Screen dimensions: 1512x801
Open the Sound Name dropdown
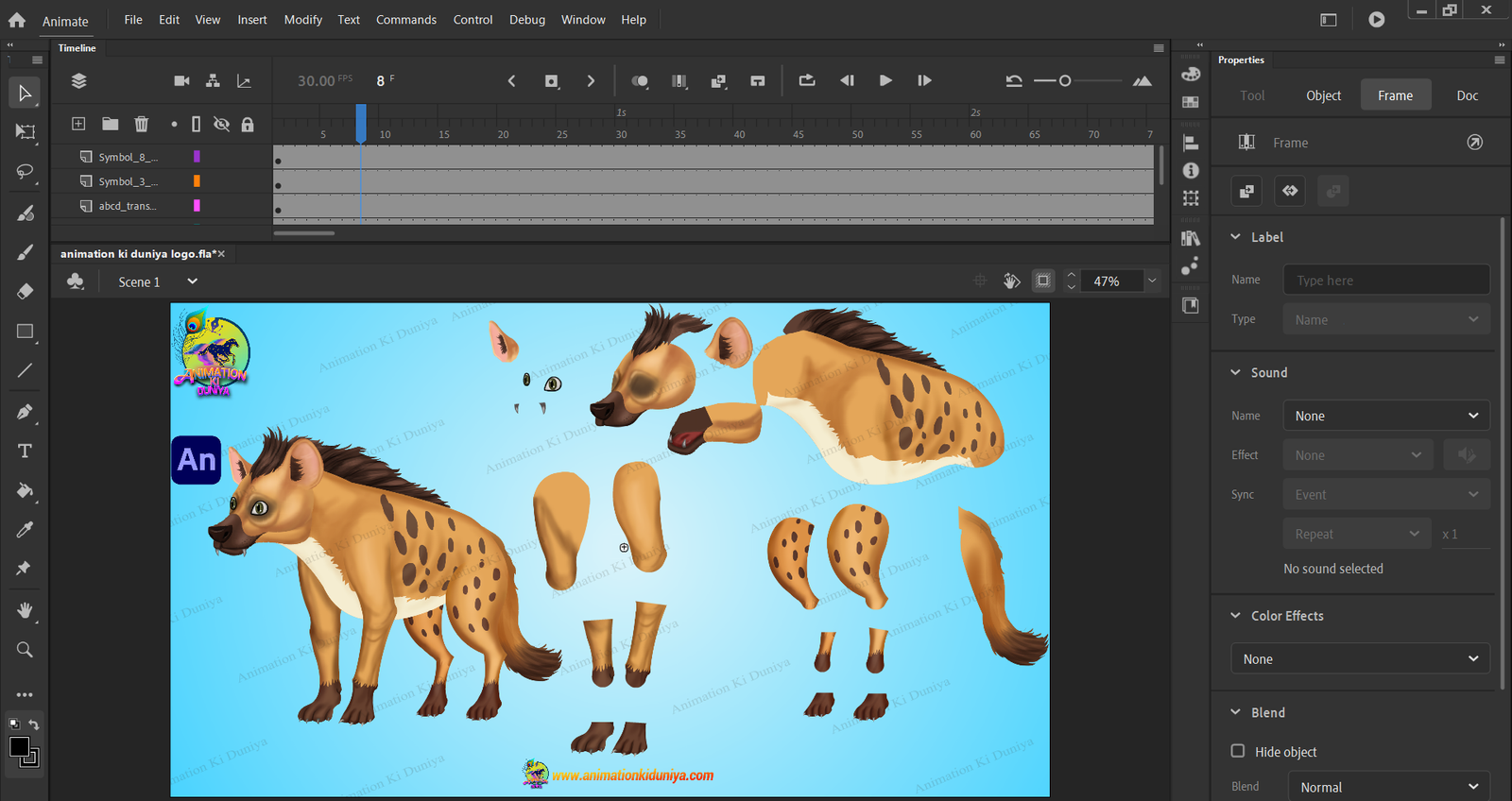click(1386, 416)
